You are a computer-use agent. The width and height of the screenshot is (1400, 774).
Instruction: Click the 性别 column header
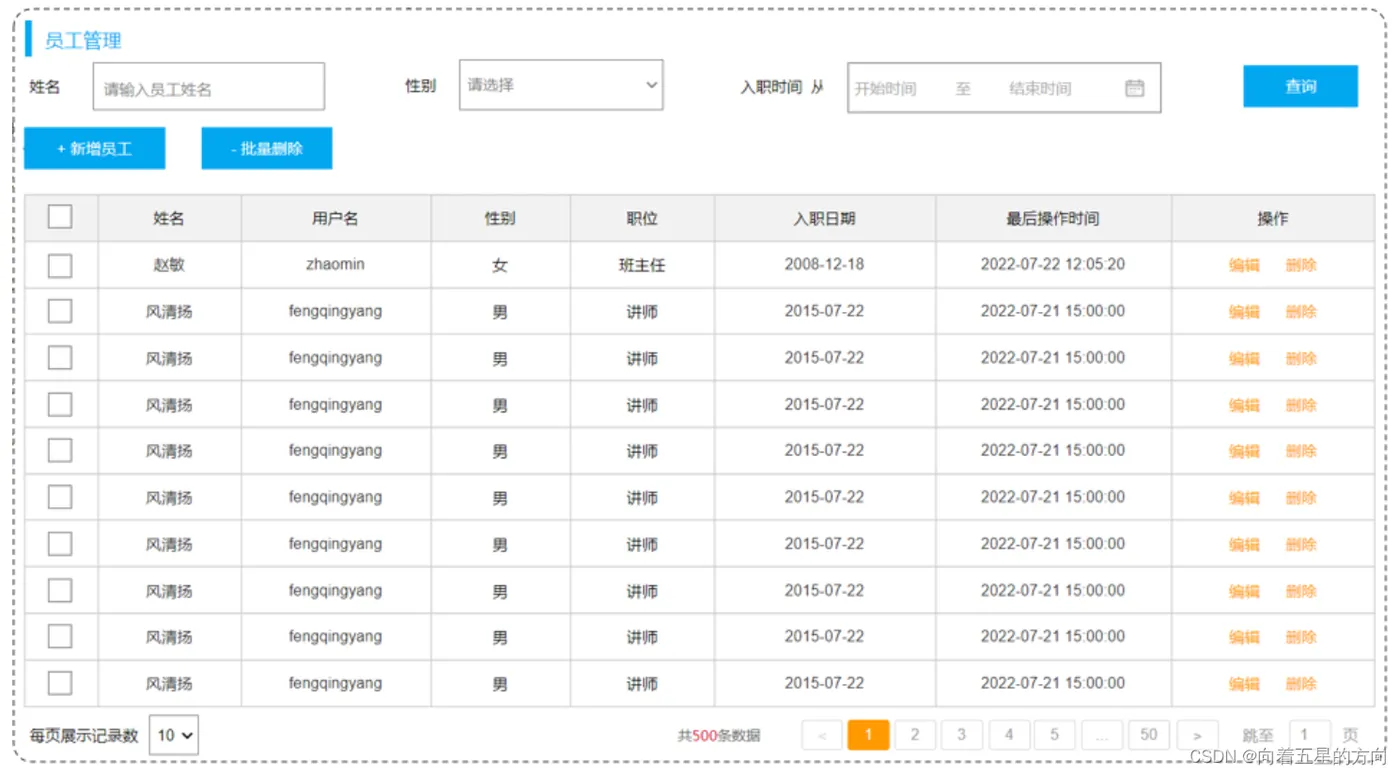(x=500, y=218)
